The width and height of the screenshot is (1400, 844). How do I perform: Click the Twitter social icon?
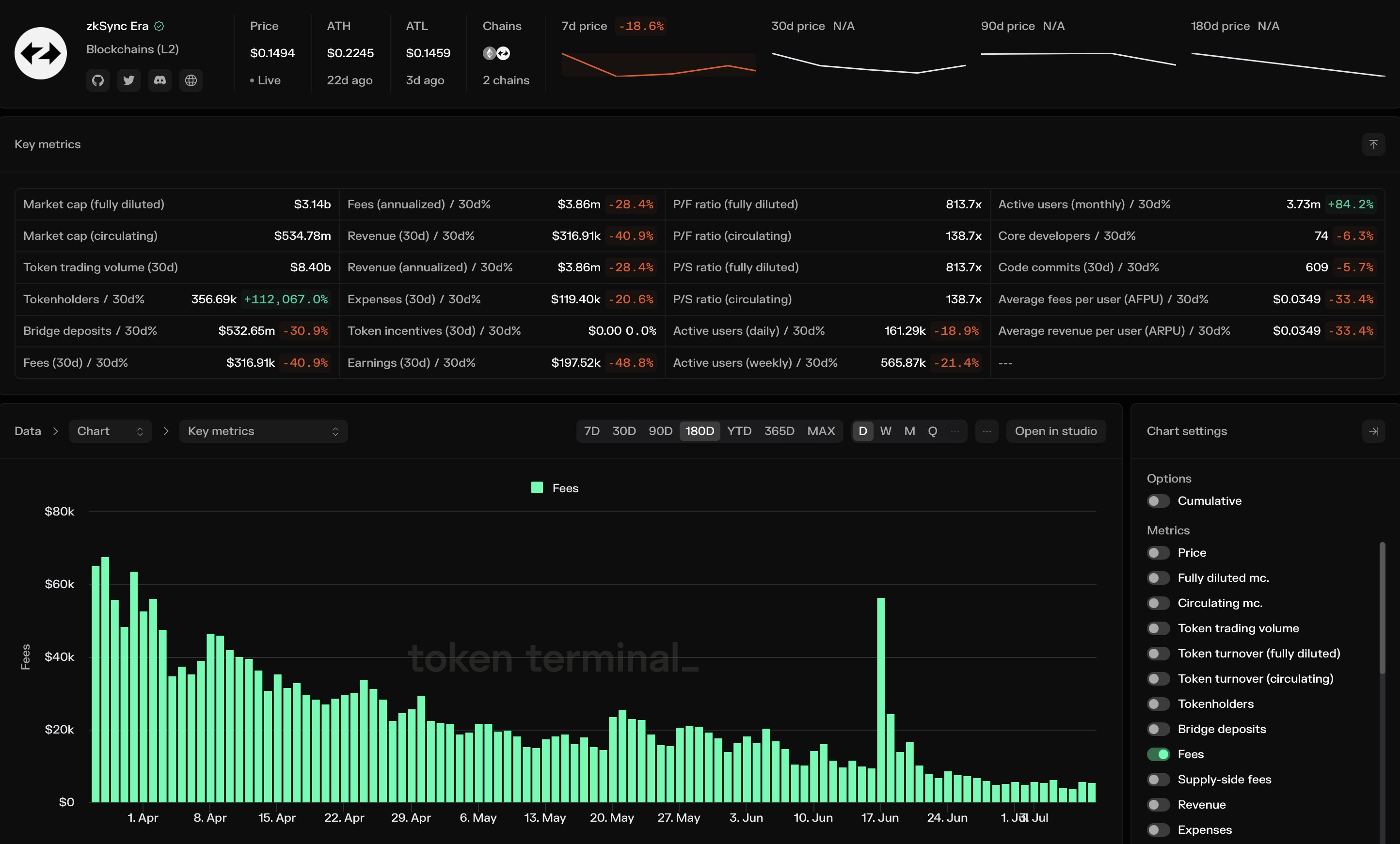click(x=128, y=79)
